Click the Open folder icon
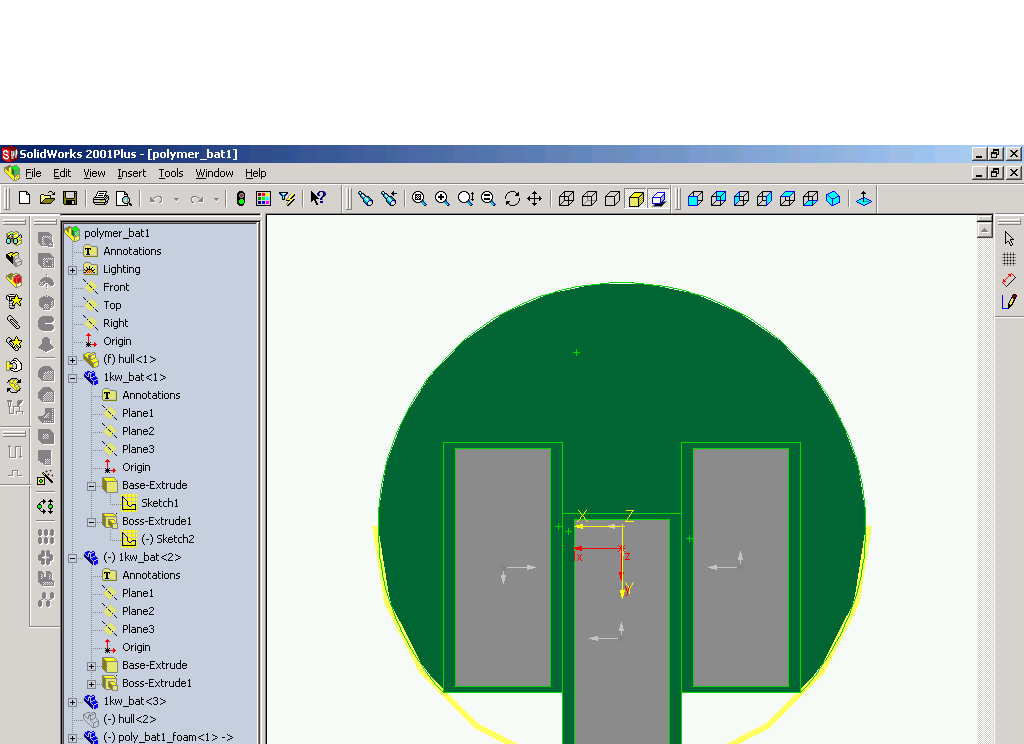 point(47,199)
